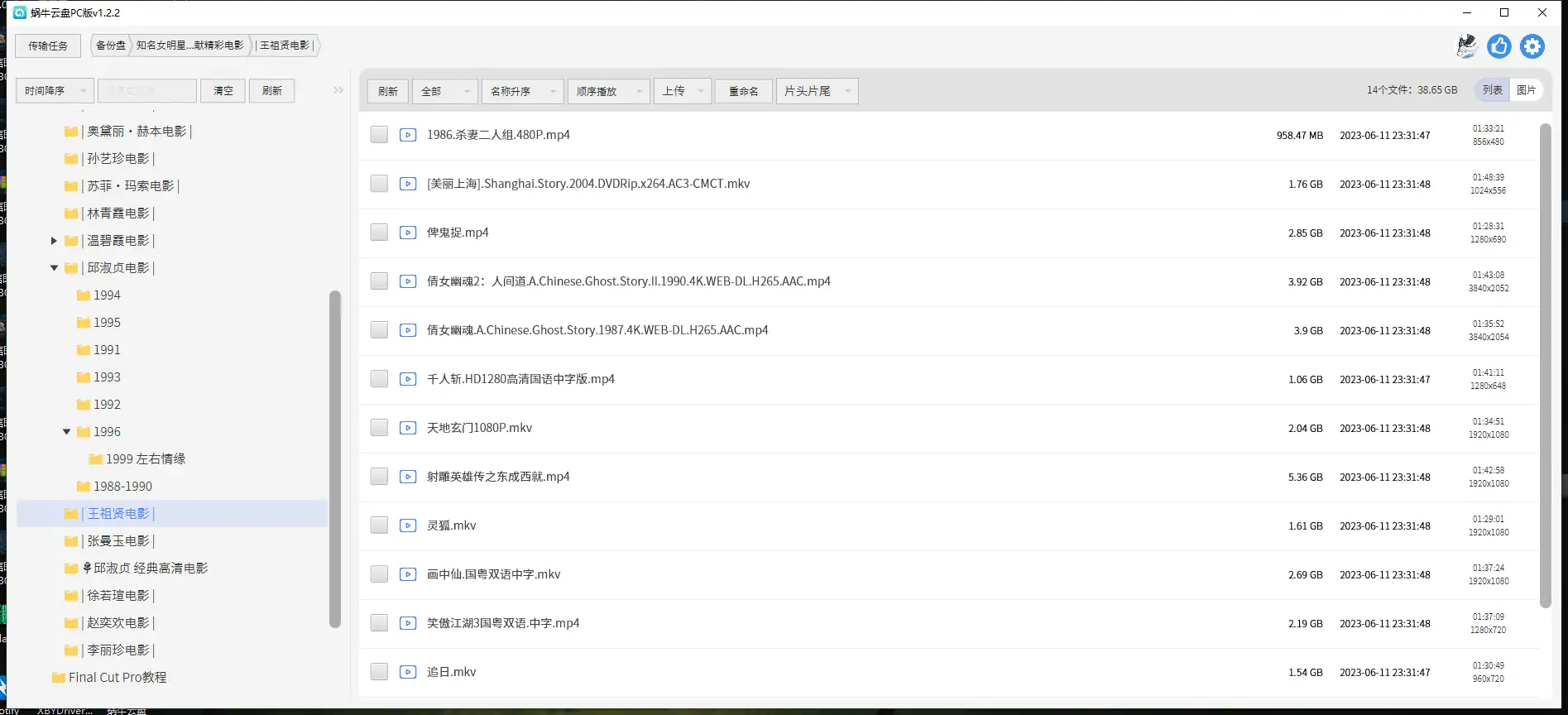1568x715 pixels.
Task: Tick the checkbox for 俾鬼捉.mp4
Action: [379, 233]
